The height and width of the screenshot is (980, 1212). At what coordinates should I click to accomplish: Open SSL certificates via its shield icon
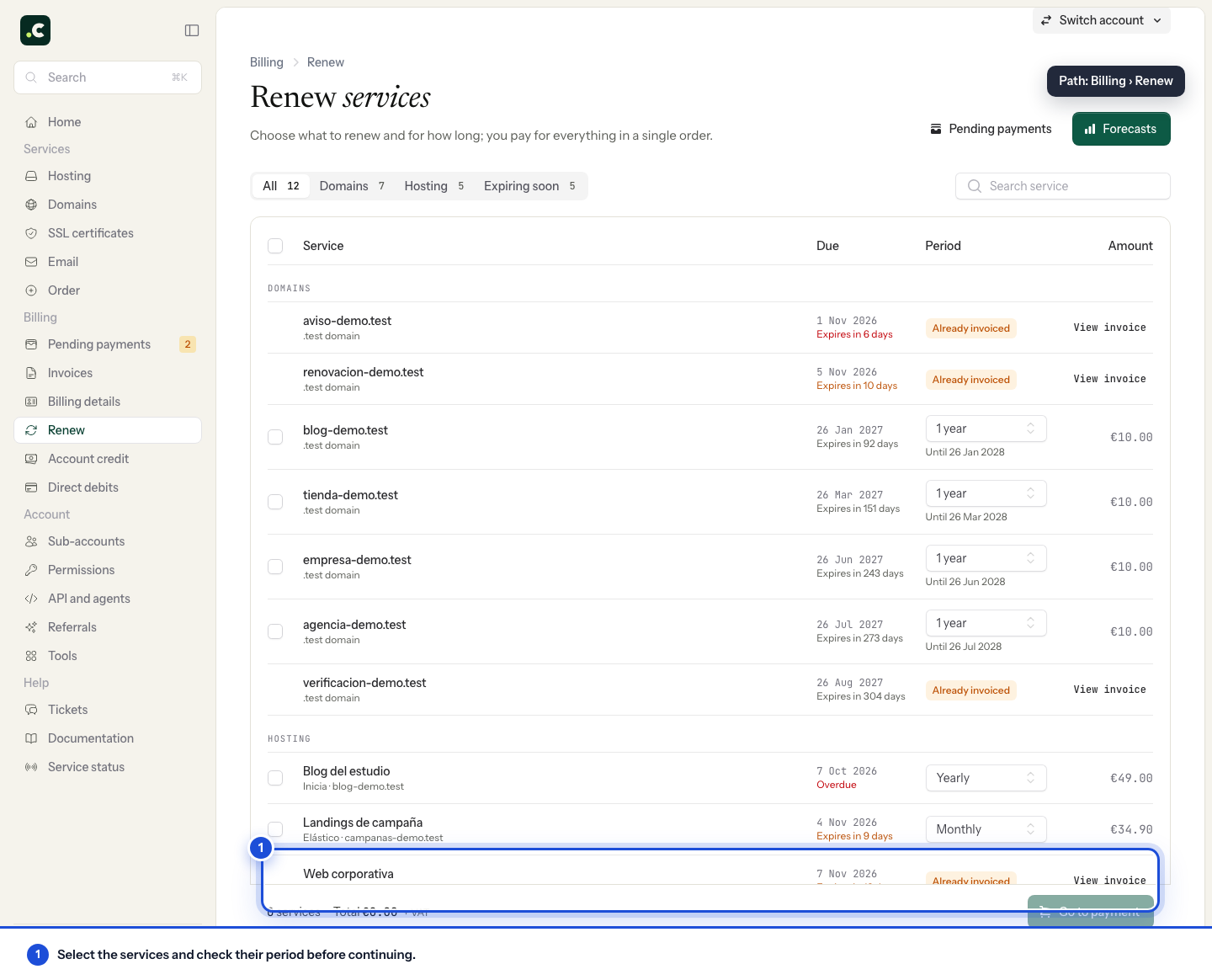pos(31,233)
